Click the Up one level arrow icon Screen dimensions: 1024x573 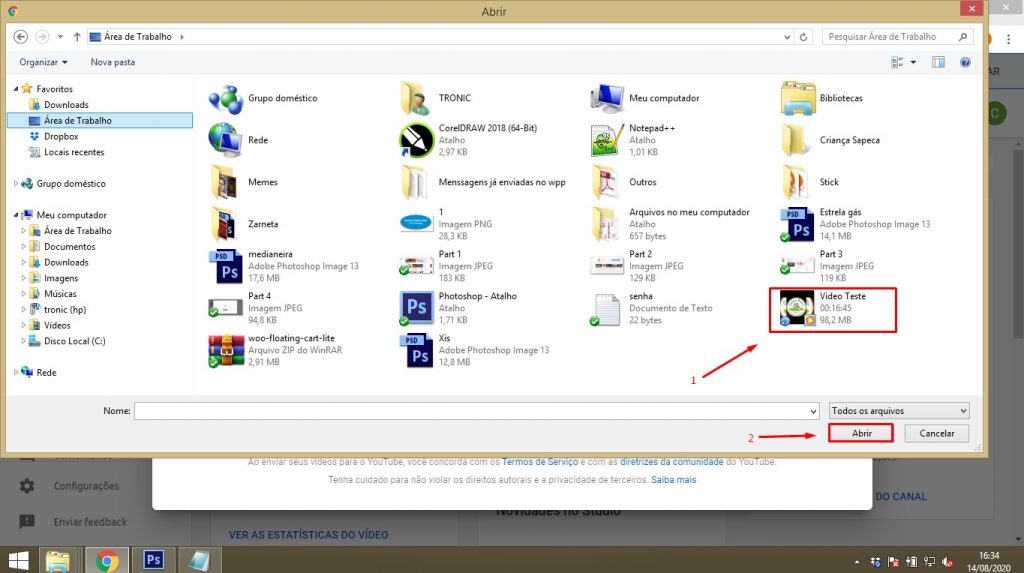tap(77, 37)
